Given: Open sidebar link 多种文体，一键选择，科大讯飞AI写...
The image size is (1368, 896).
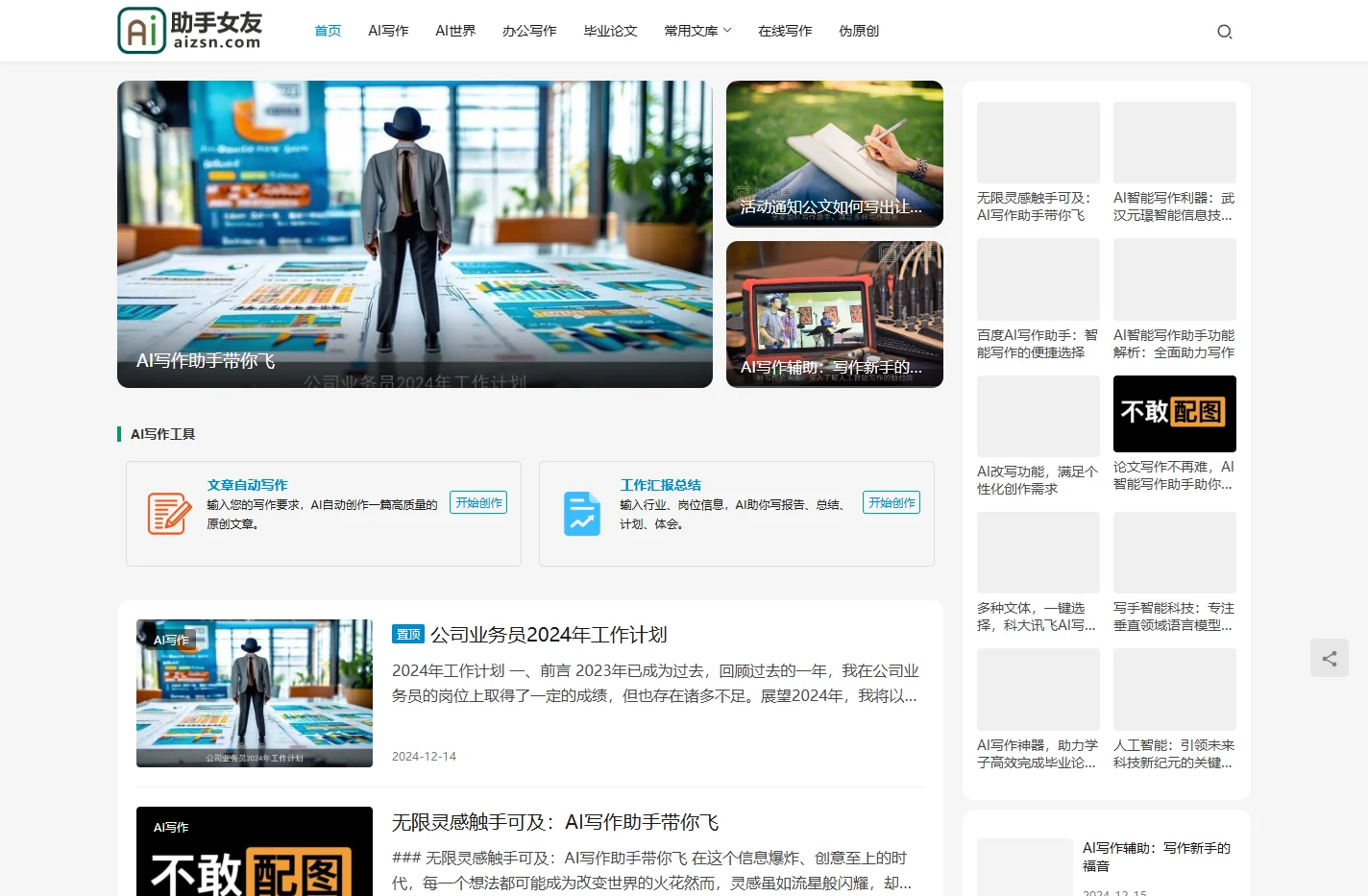Looking at the screenshot, I should click(x=1038, y=617).
